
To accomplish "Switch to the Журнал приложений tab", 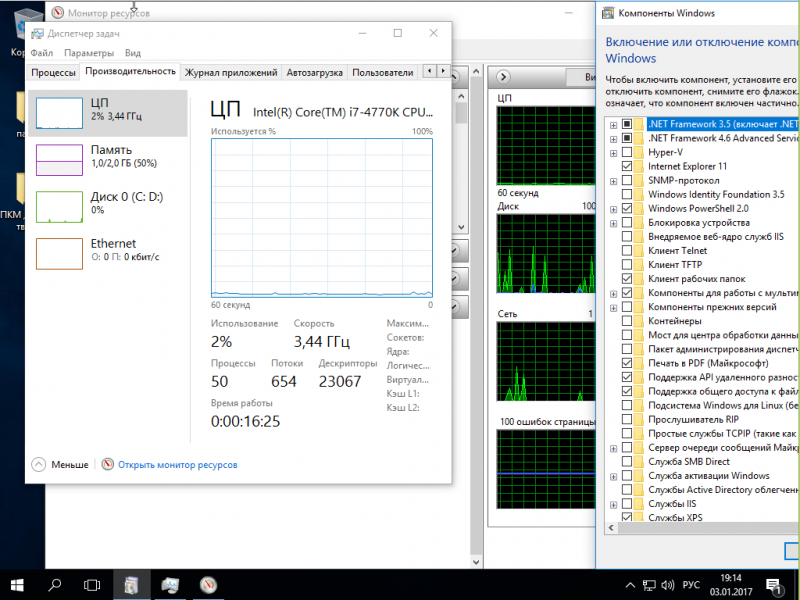I will (x=231, y=72).
